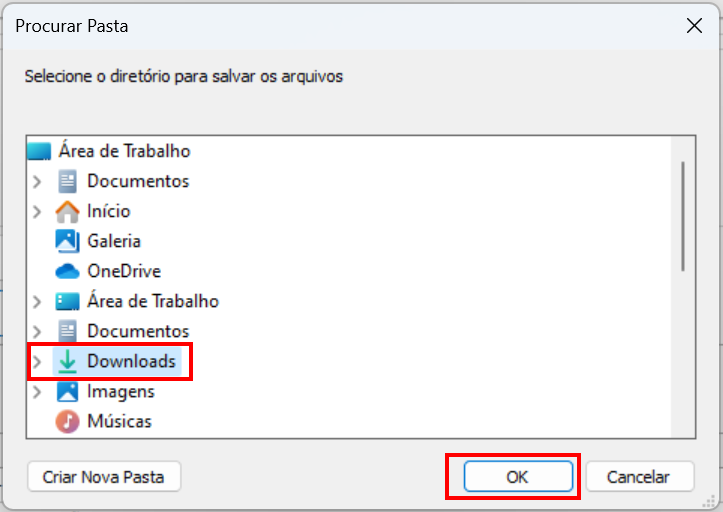Select the Imagens folder icon
The image size is (723, 512).
tap(67, 391)
